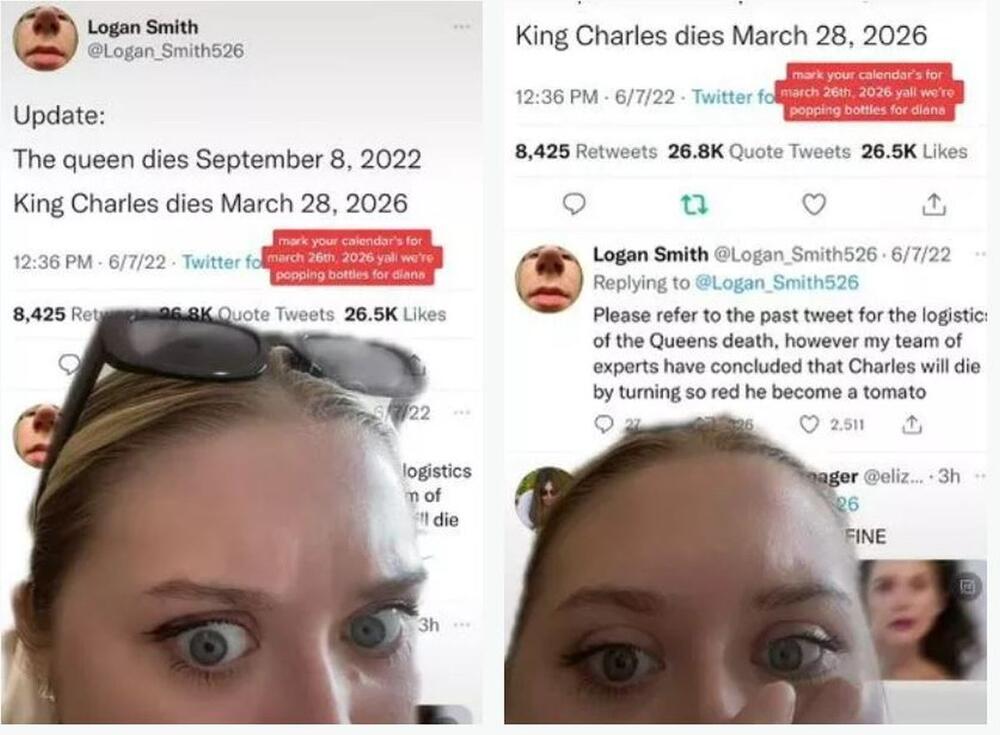Reply to the tomato tweet using the comment icon
The height and width of the screenshot is (735, 1000).
603,424
